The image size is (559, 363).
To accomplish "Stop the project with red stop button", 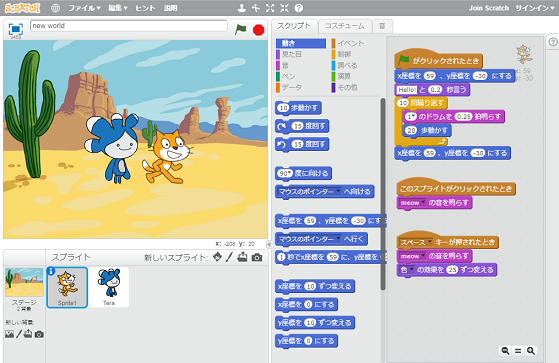I will [258, 30].
